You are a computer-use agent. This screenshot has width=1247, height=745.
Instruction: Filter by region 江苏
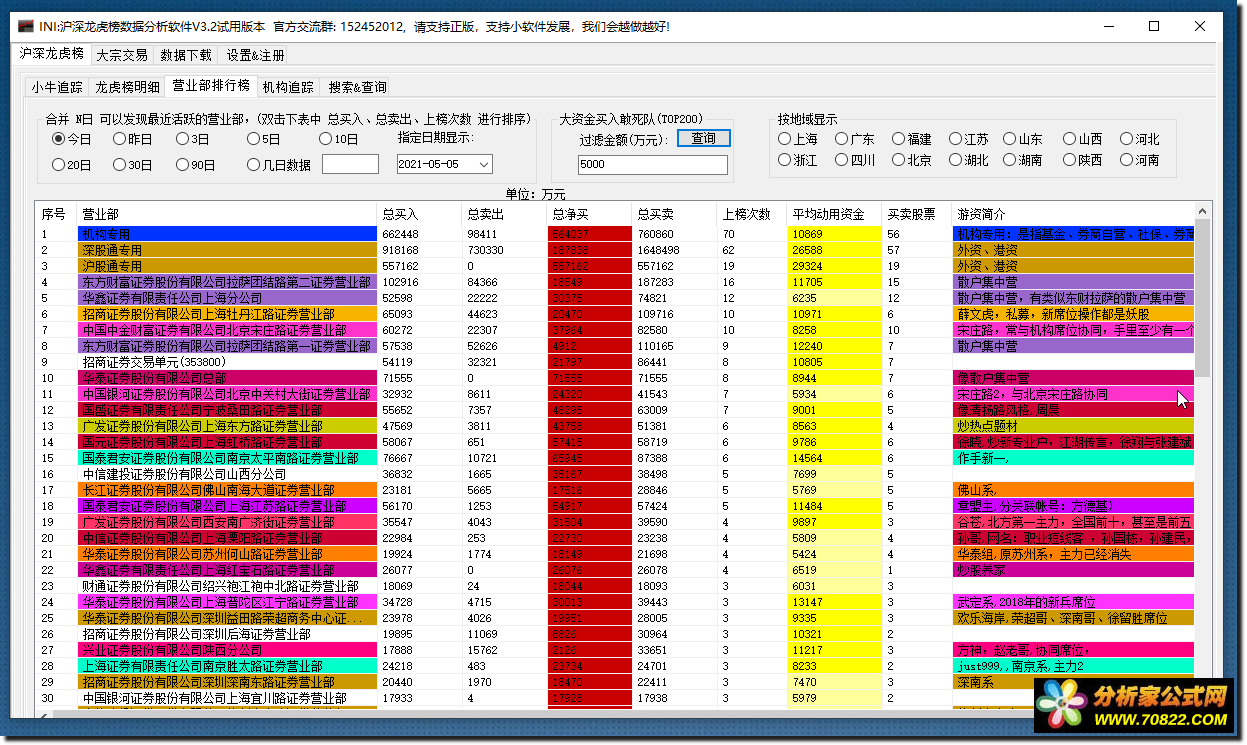point(968,139)
